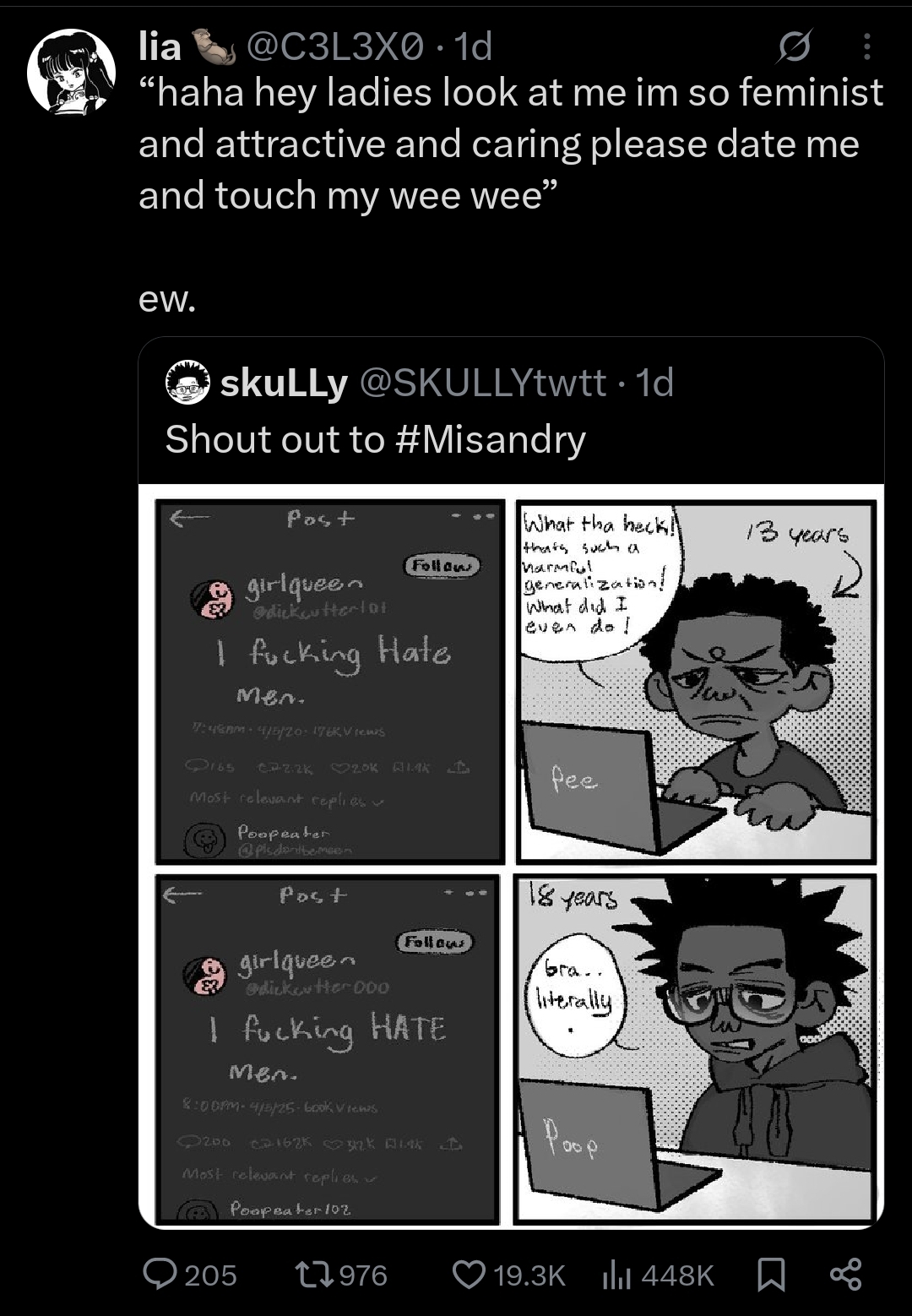Open the bottom-left girlqueen post panel image
This screenshot has width=912, height=1316.
pos(328,1049)
